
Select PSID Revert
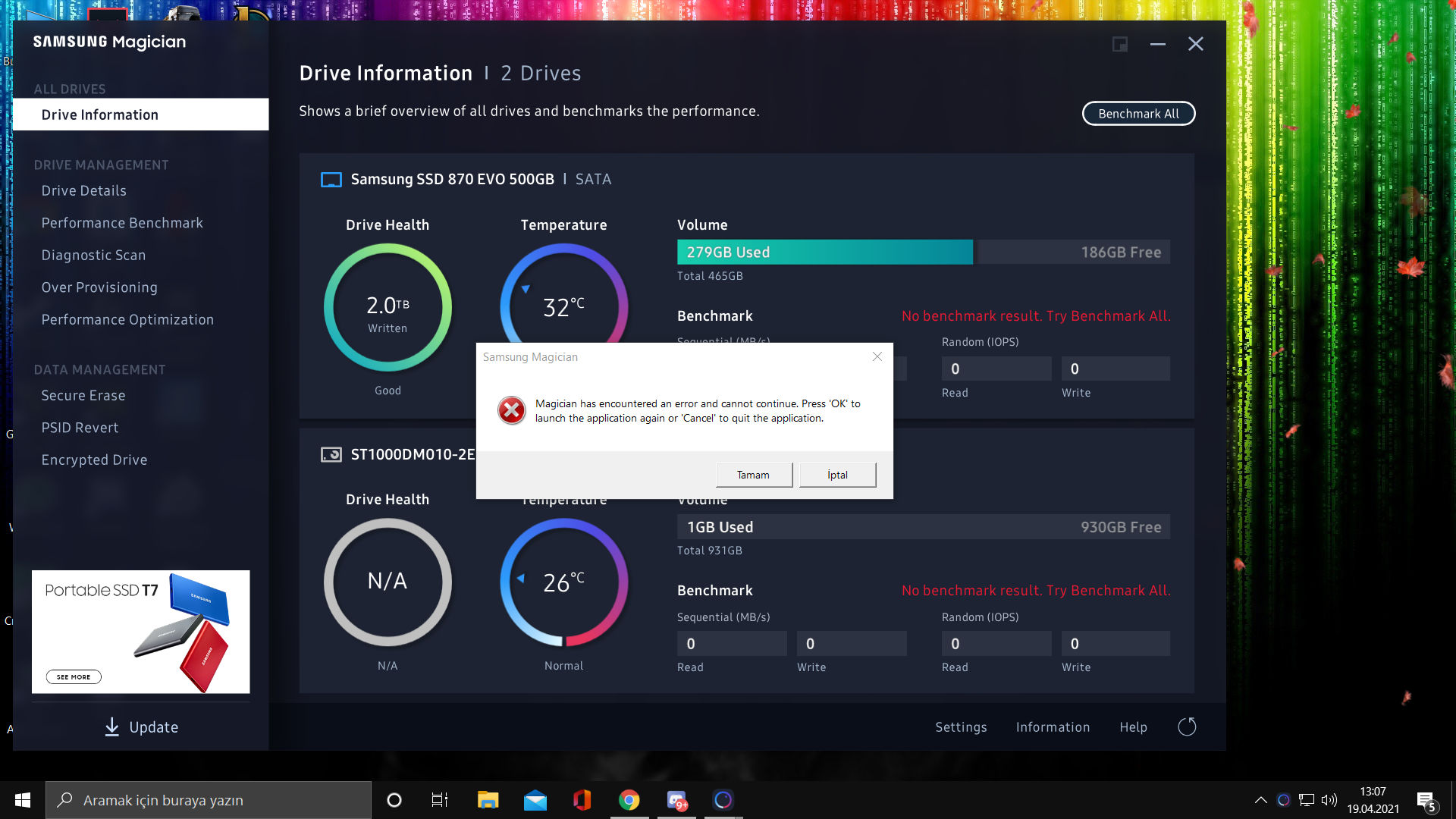click(80, 428)
